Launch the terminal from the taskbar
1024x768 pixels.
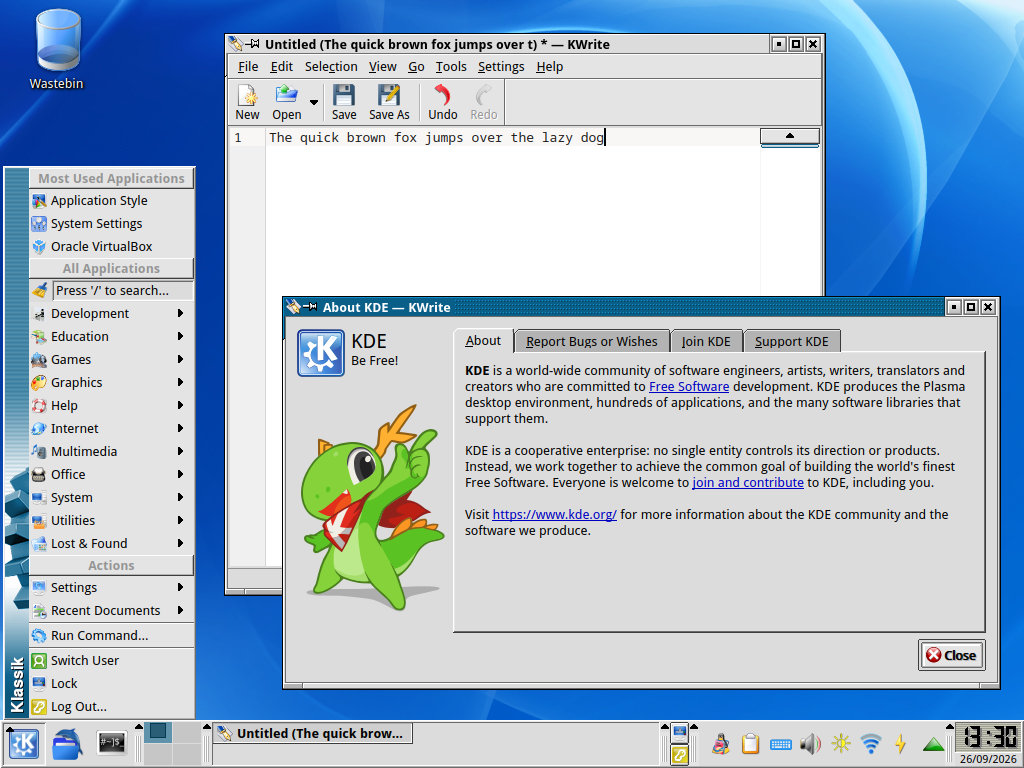pos(112,743)
